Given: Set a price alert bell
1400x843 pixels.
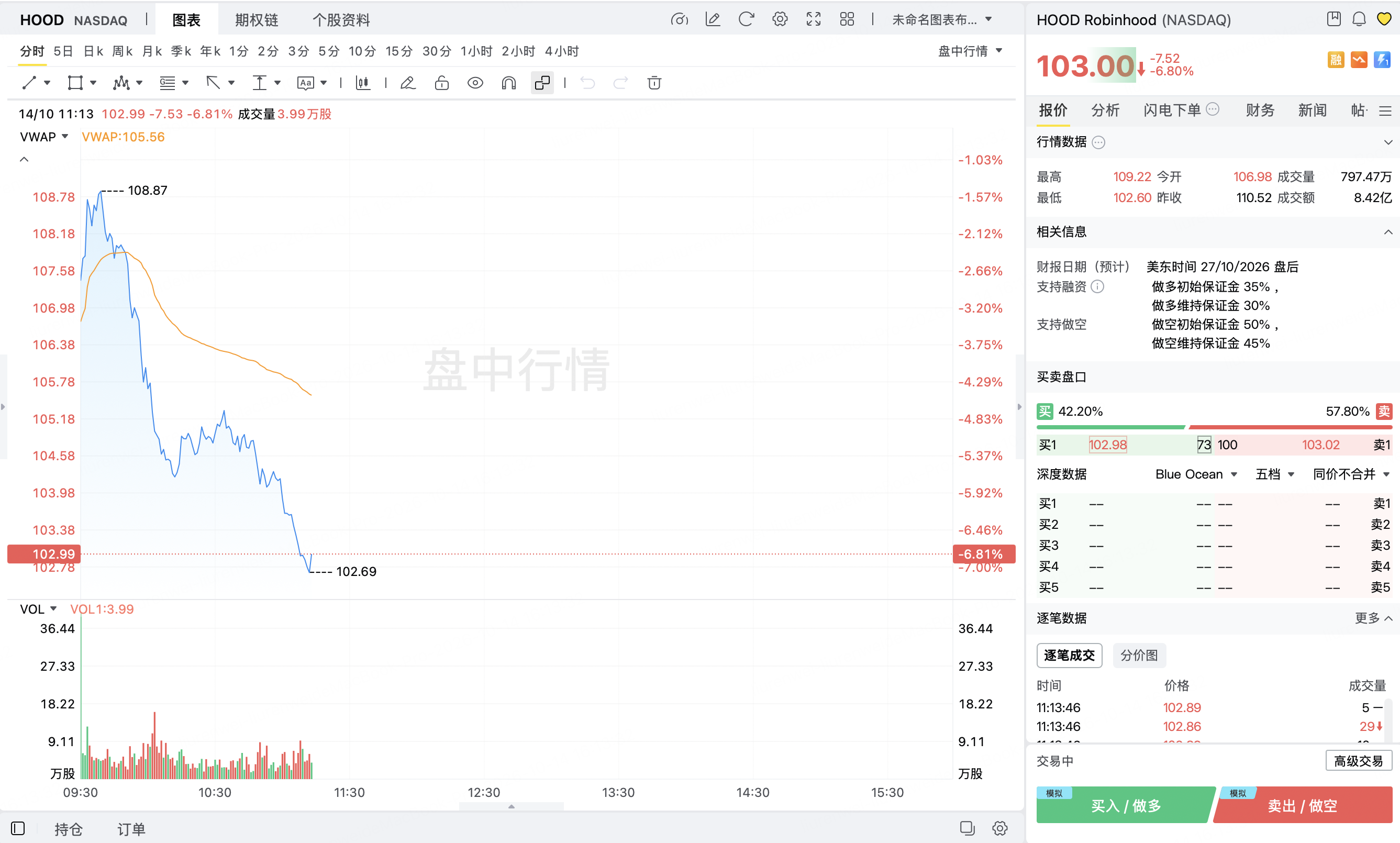Looking at the screenshot, I should click(1359, 19).
